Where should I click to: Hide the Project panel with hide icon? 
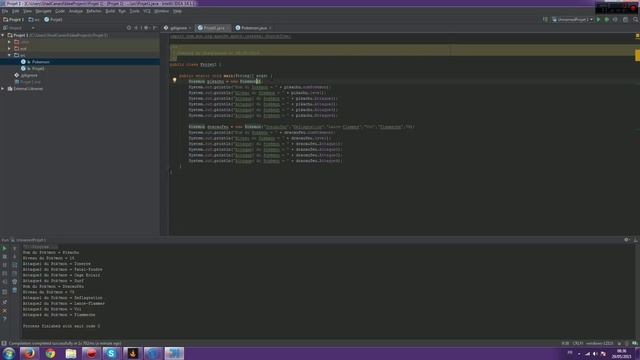[x=155, y=28]
